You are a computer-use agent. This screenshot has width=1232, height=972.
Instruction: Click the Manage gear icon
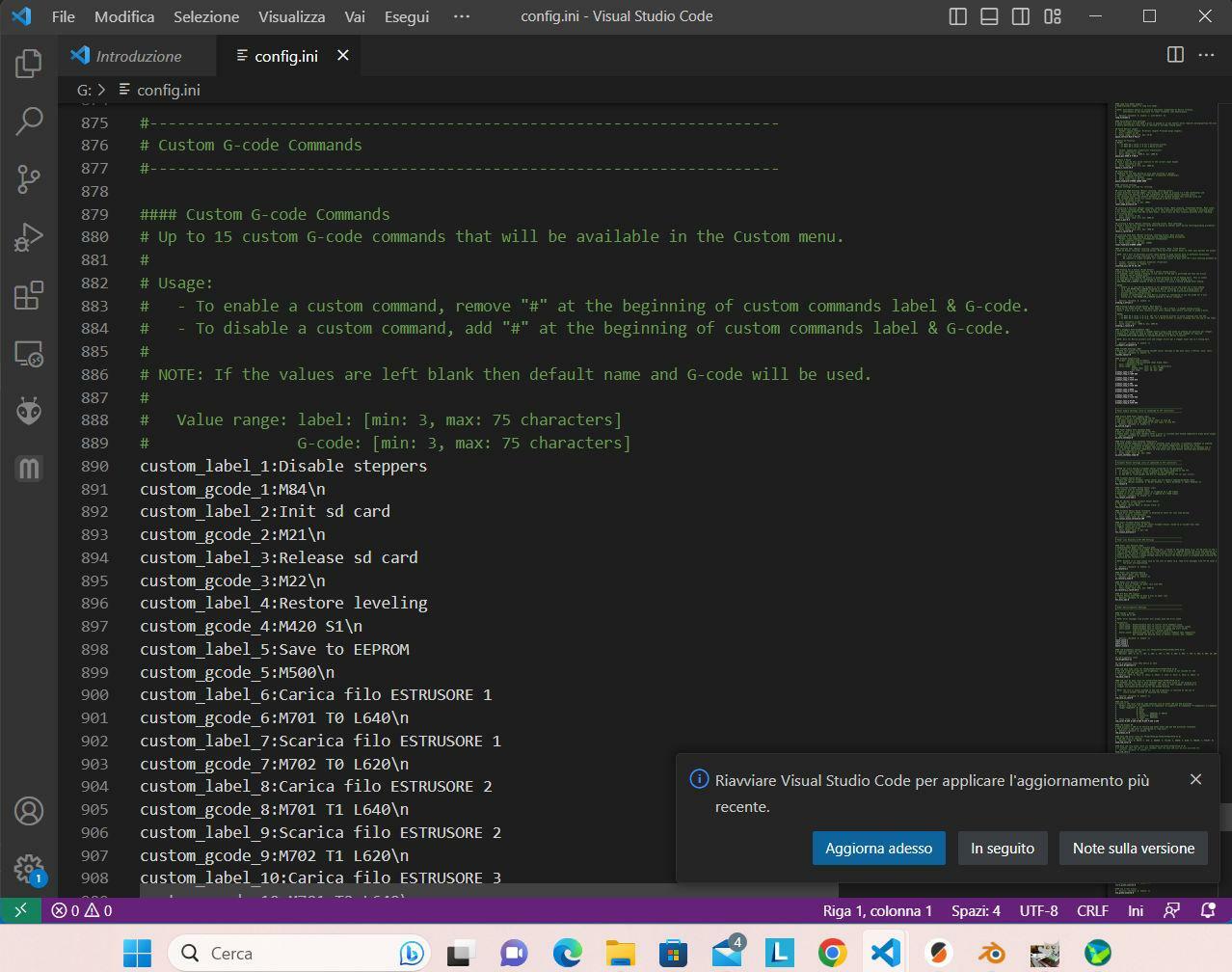[x=29, y=868]
